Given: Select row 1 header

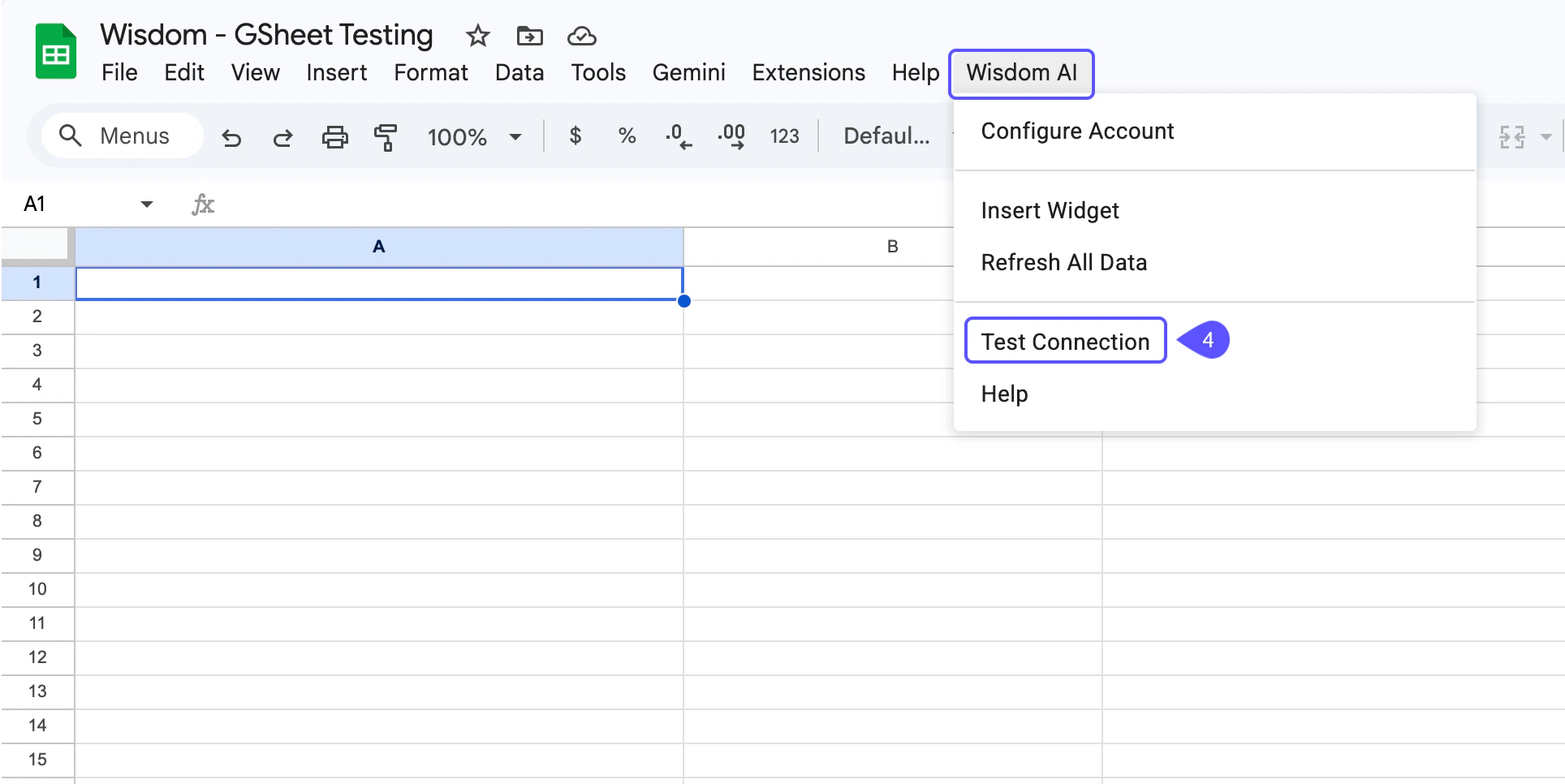Looking at the screenshot, I should click(x=37, y=282).
